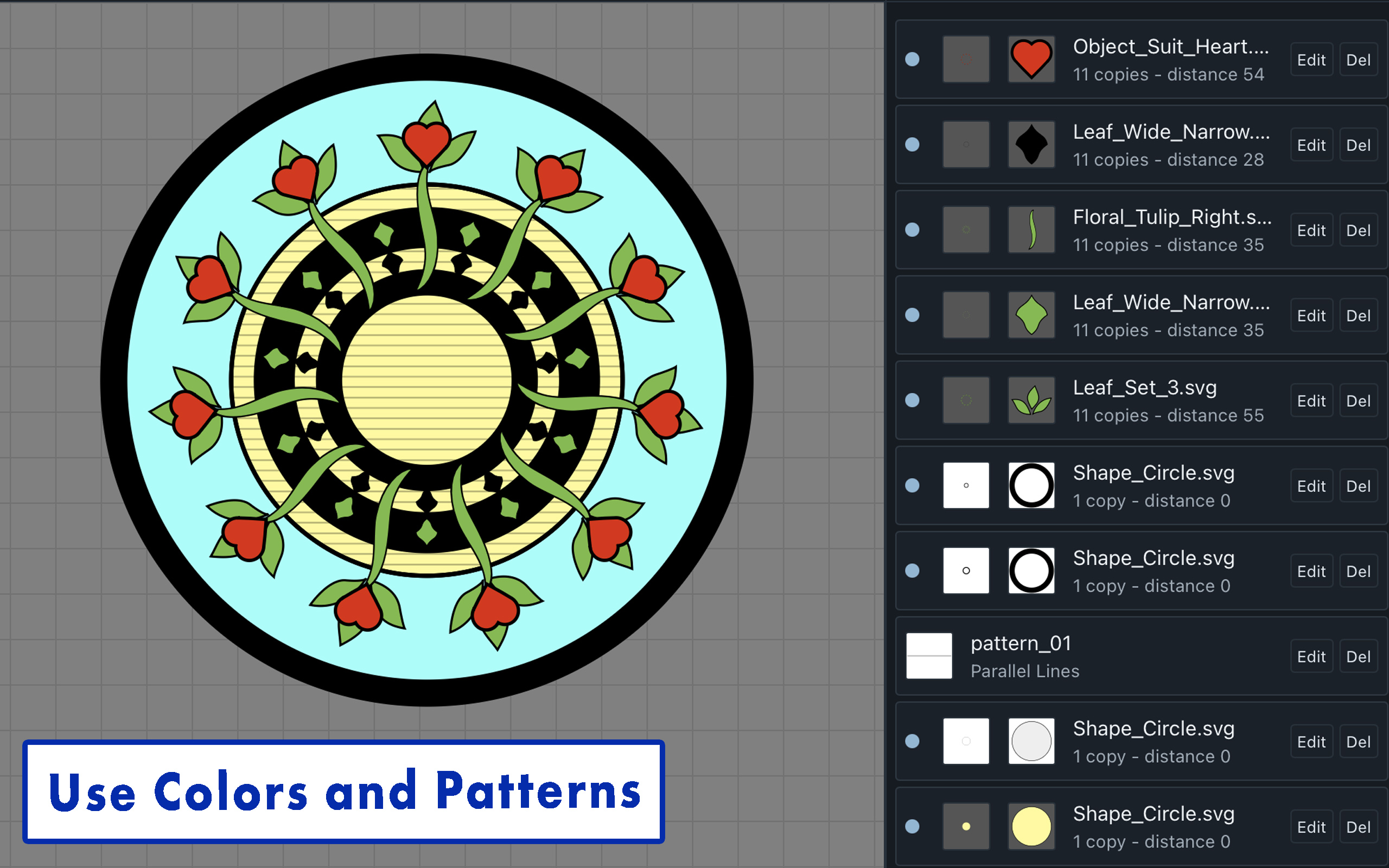This screenshot has height=868, width=1389.
Task: Click the Leaf_Set_3.svg ring preview thumbnail
Action: pyautogui.click(x=966, y=400)
